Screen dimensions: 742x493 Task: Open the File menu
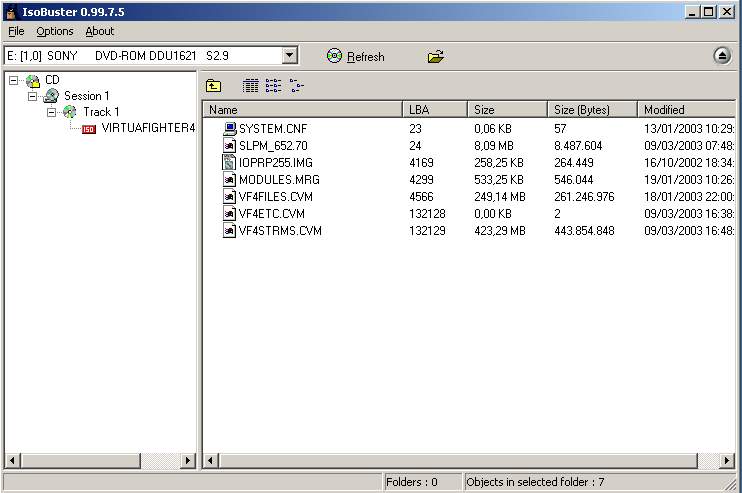tap(16, 31)
